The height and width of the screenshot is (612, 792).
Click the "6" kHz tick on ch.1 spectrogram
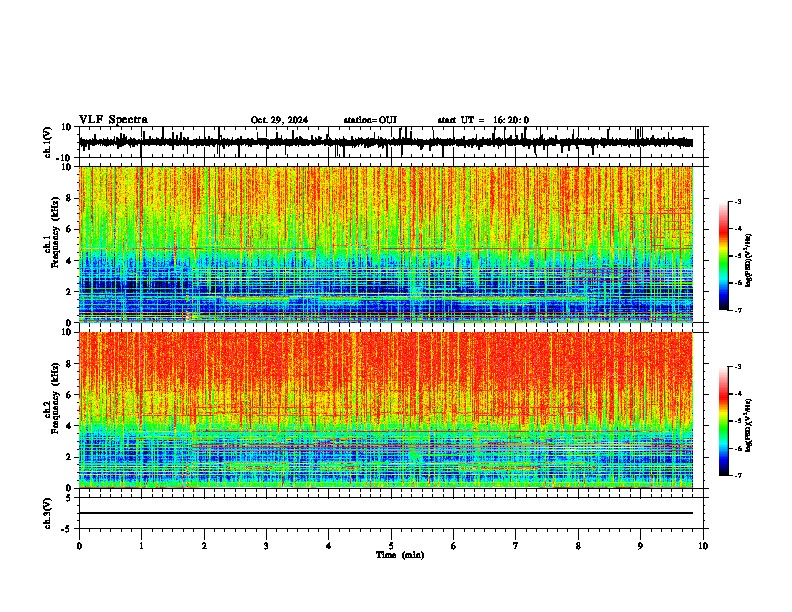[70, 229]
